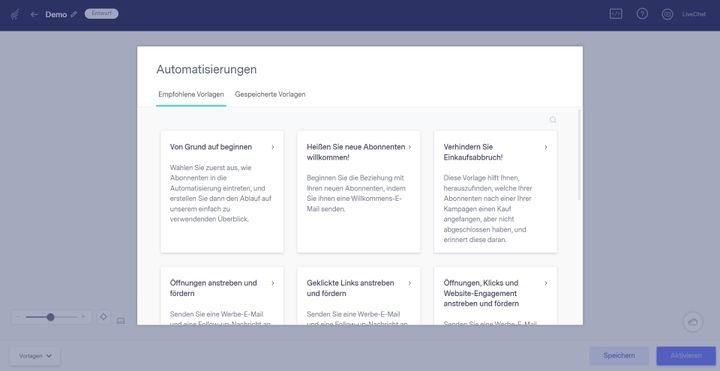Open the chevron on Von Grund auf beginnen
Screen dimensions: 720x371
coord(273,147)
